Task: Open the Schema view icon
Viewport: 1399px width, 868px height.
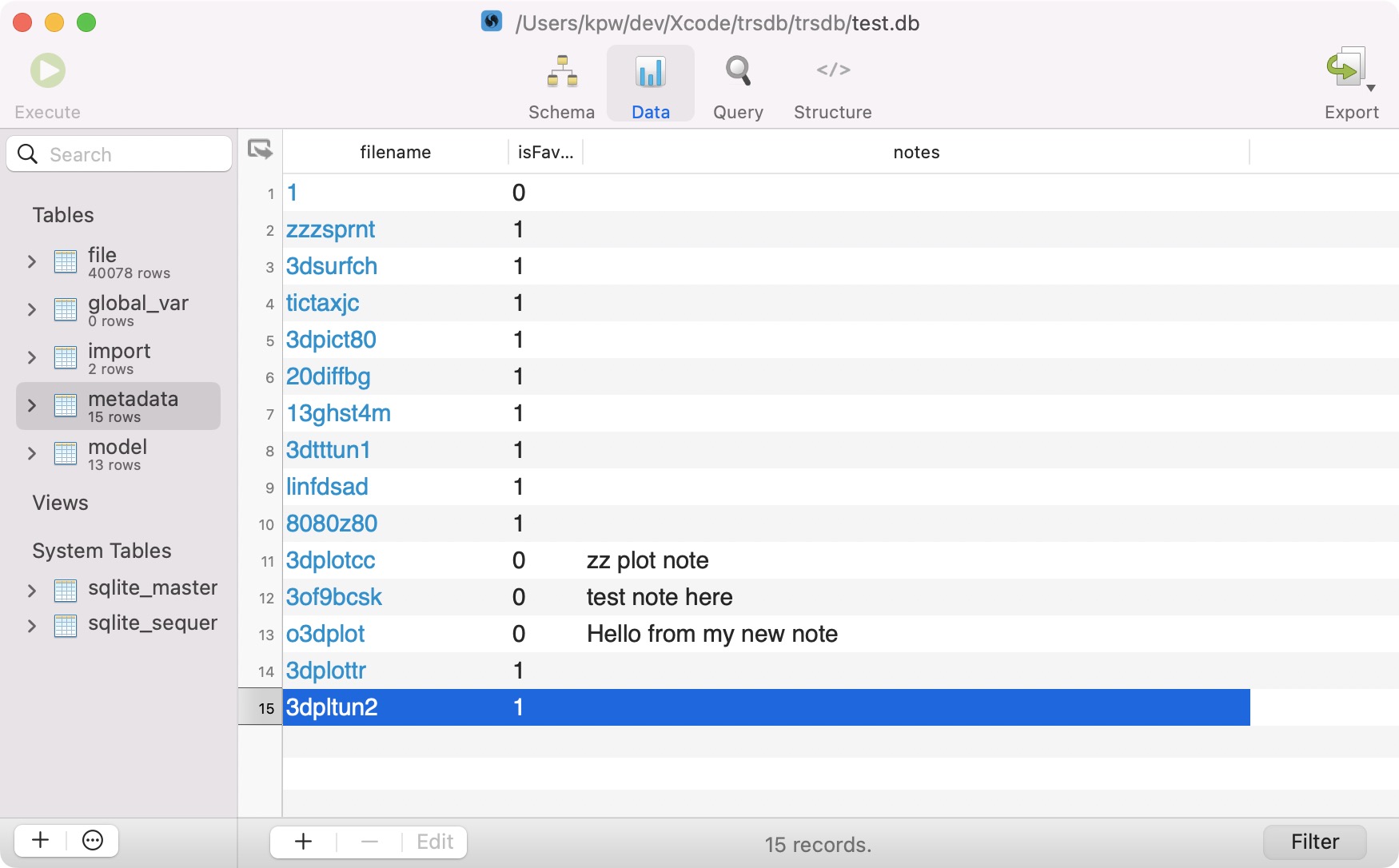Action: tap(561, 71)
